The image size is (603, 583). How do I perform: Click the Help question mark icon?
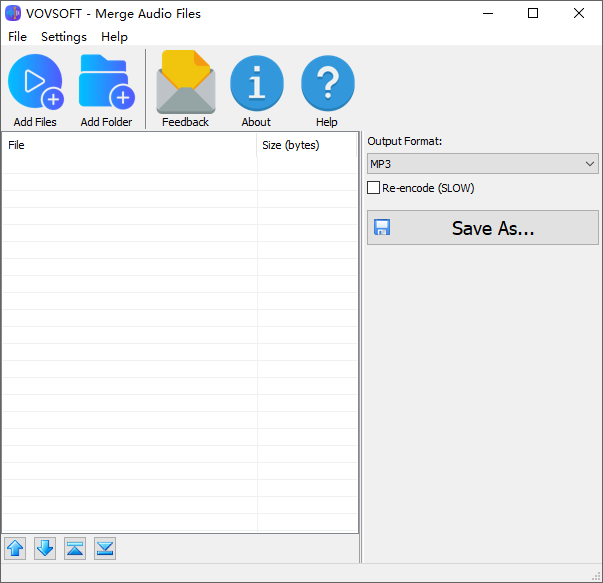[x=328, y=83]
